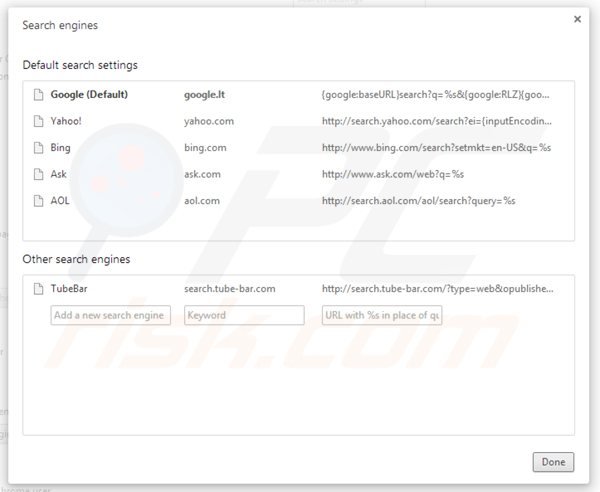
Task: Click the www.ask.com/web URL
Action: pos(393,174)
